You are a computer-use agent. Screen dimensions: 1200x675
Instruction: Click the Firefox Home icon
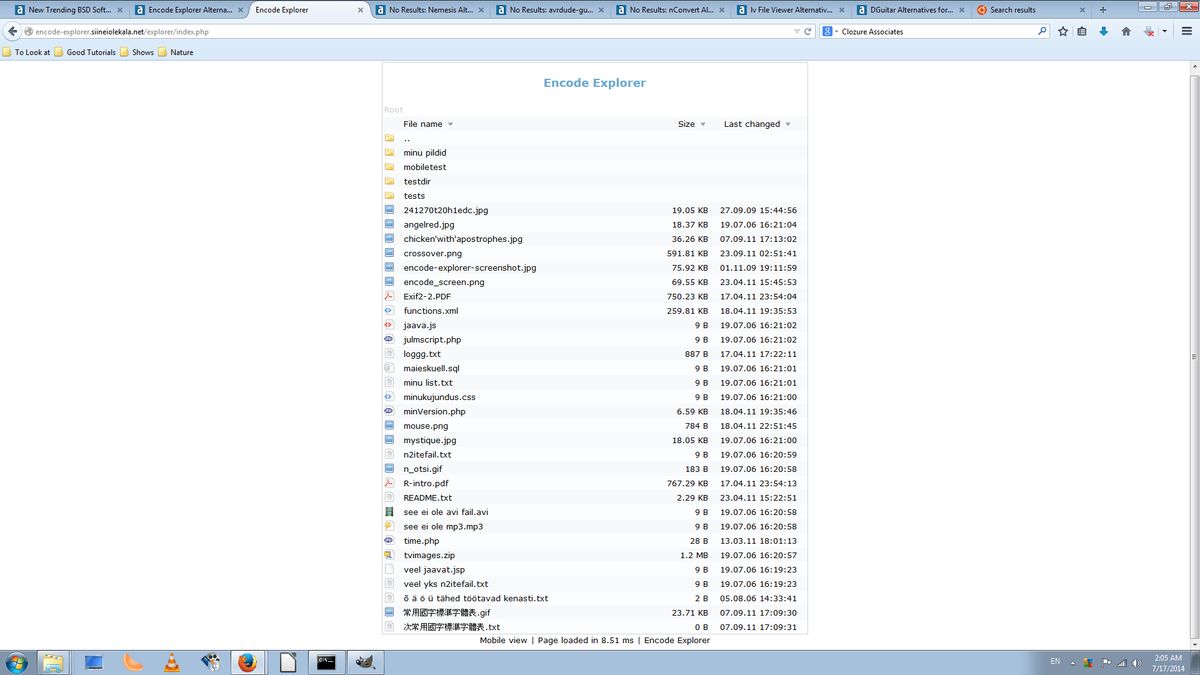pyautogui.click(x=1125, y=31)
